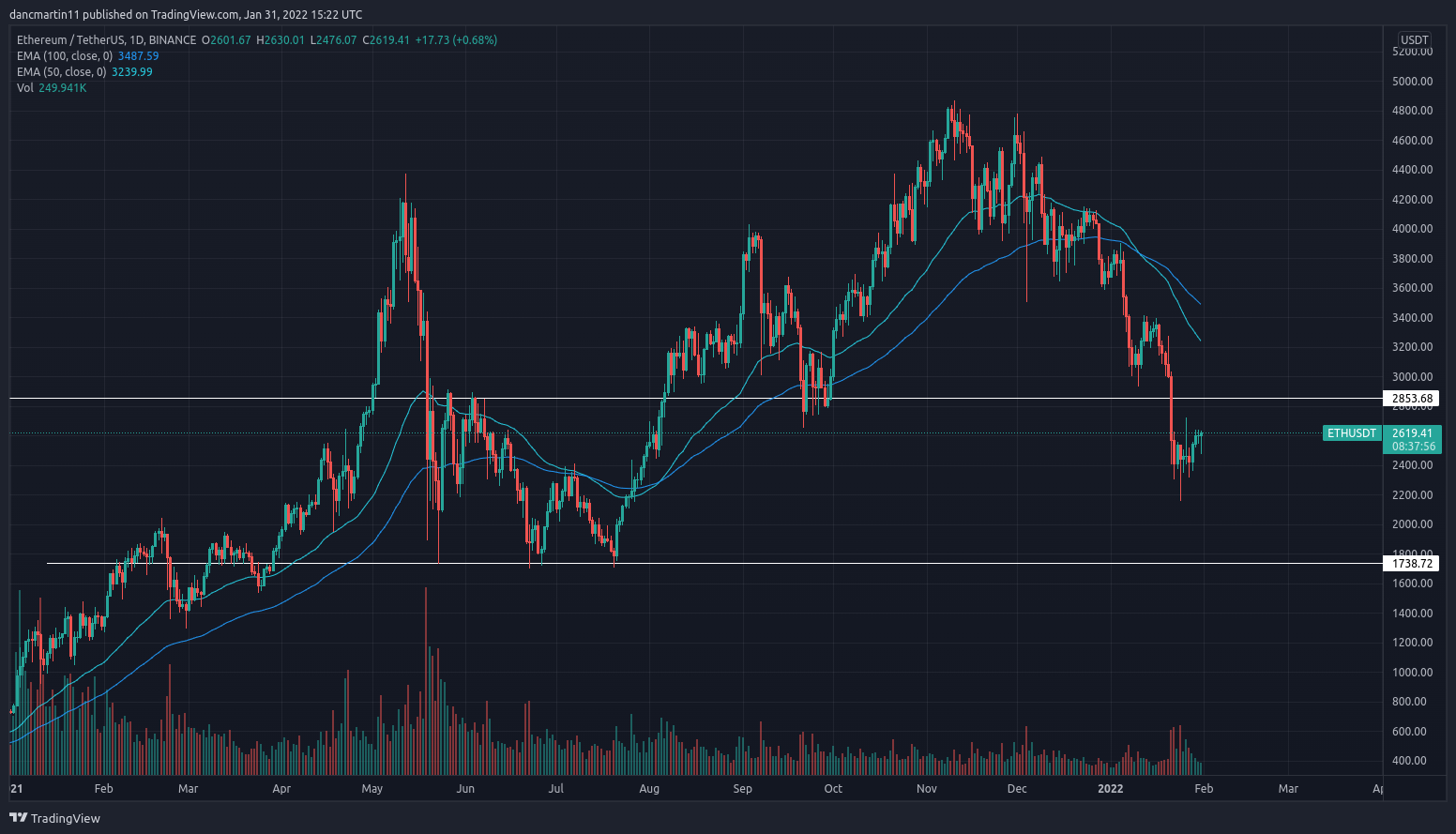Click the 1000.00 mark on price axis
The height and width of the screenshot is (834, 1456).
1412,673
